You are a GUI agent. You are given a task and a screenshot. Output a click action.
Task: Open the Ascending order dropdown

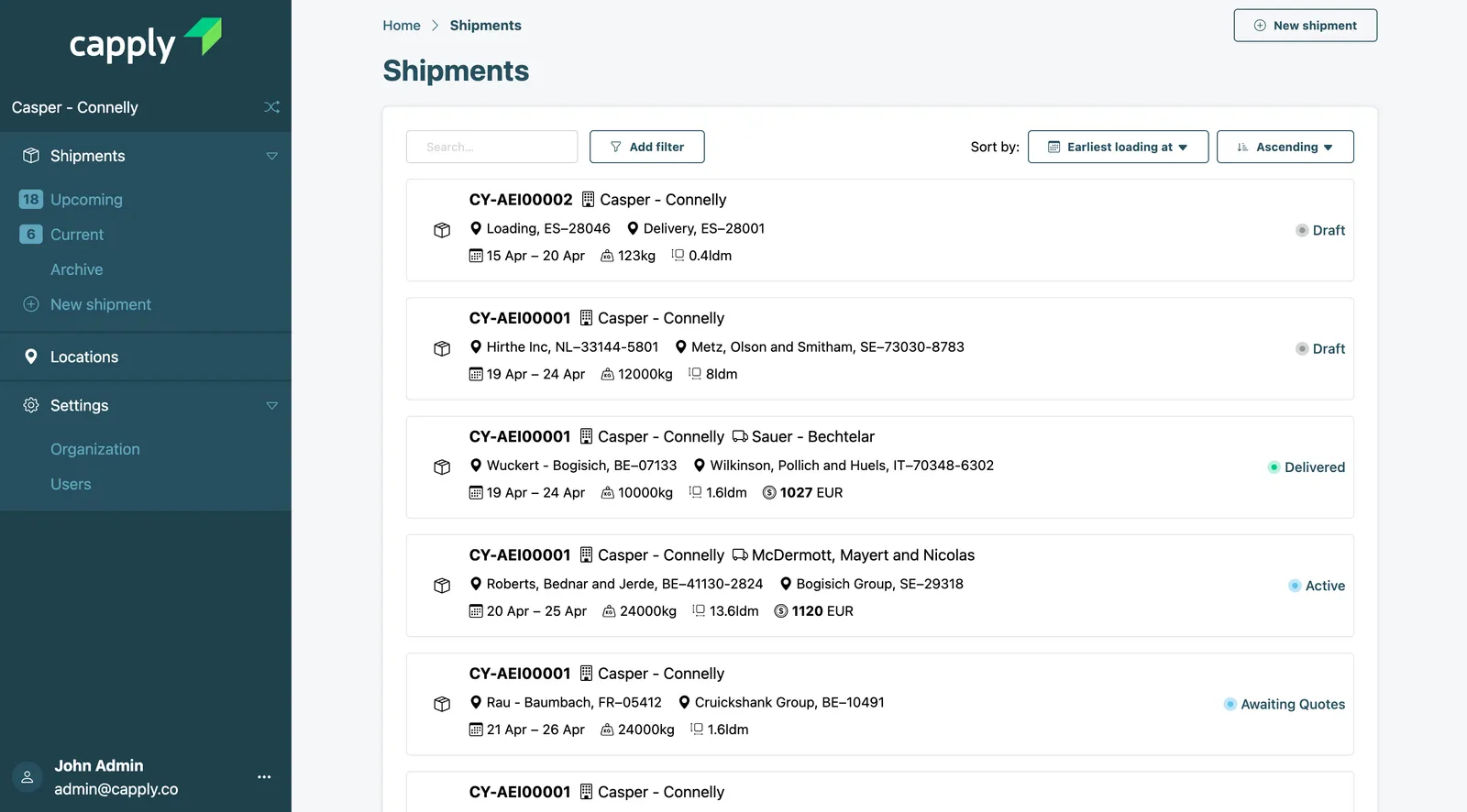(1285, 147)
